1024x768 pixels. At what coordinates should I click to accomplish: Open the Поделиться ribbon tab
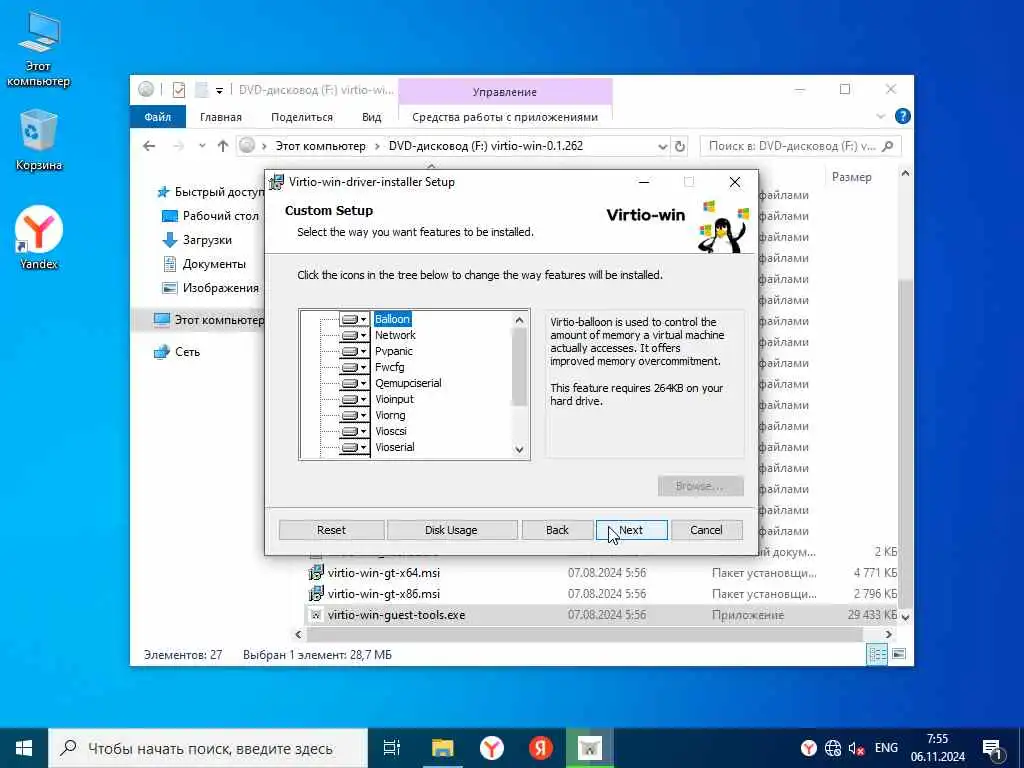(x=302, y=117)
